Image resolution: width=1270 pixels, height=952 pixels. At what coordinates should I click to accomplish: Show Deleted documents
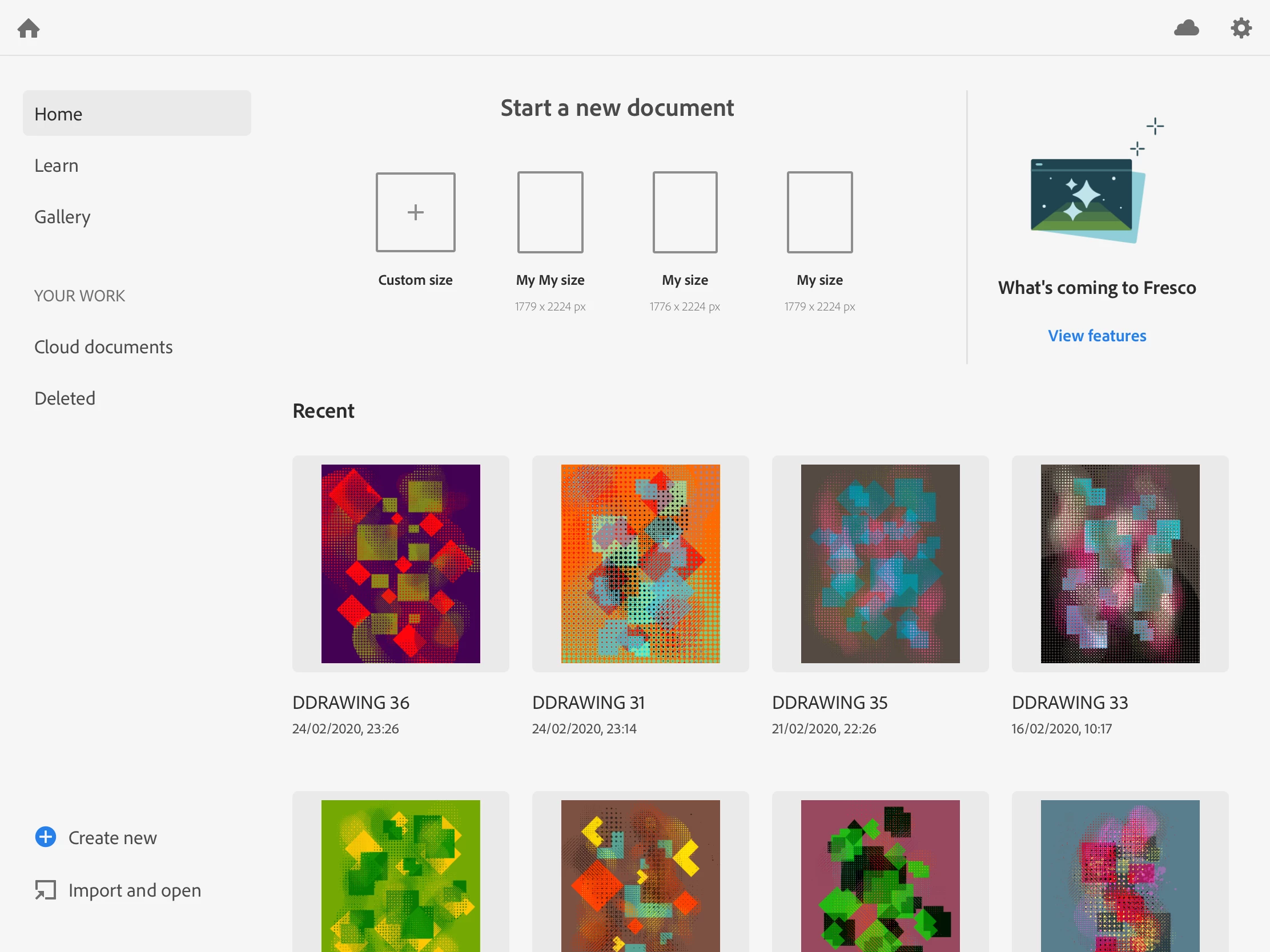coord(65,398)
